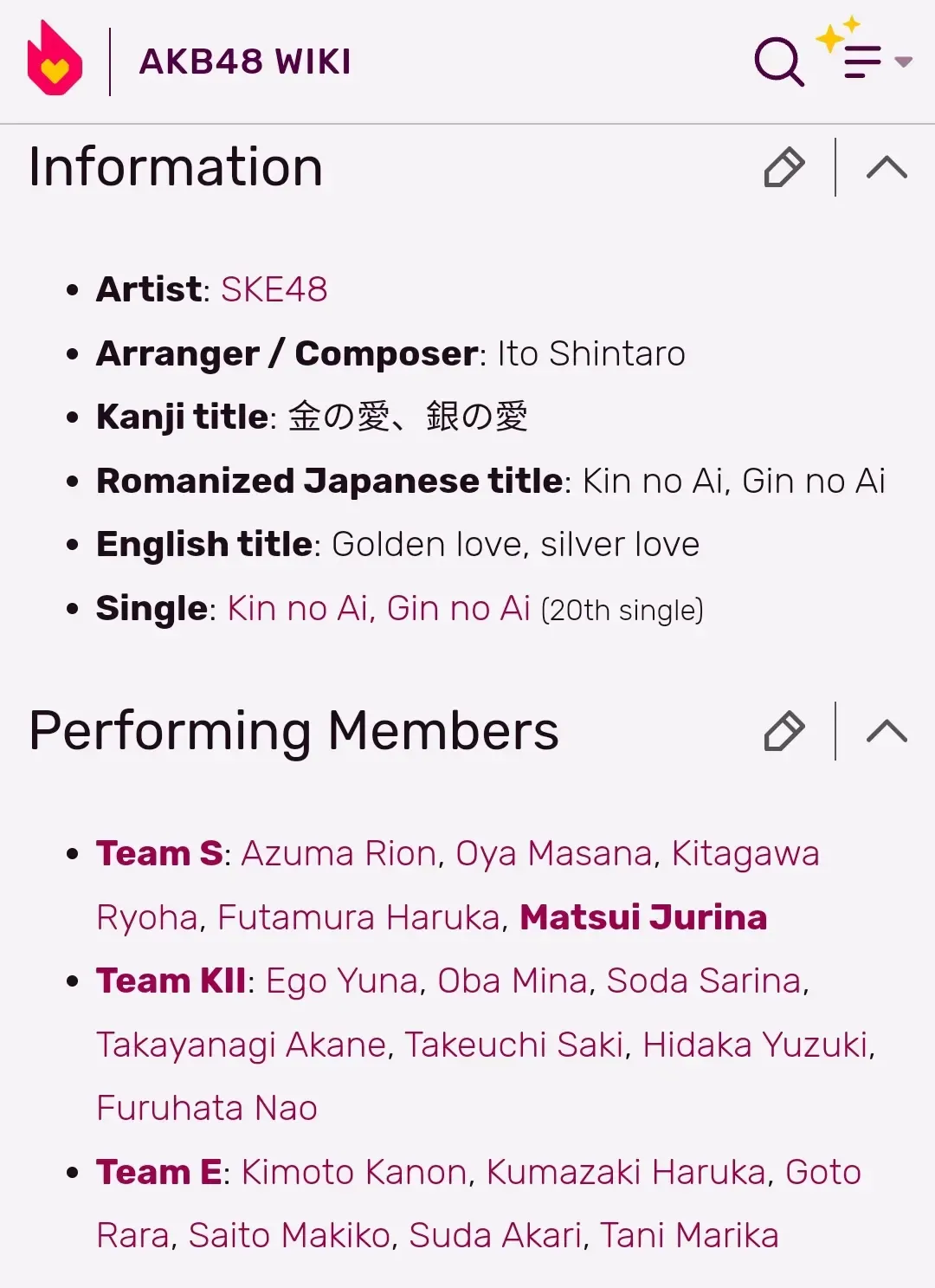This screenshot has width=935, height=1288.
Task: Edit the Performing Members section via pencil icon
Action: tap(784, 731)
